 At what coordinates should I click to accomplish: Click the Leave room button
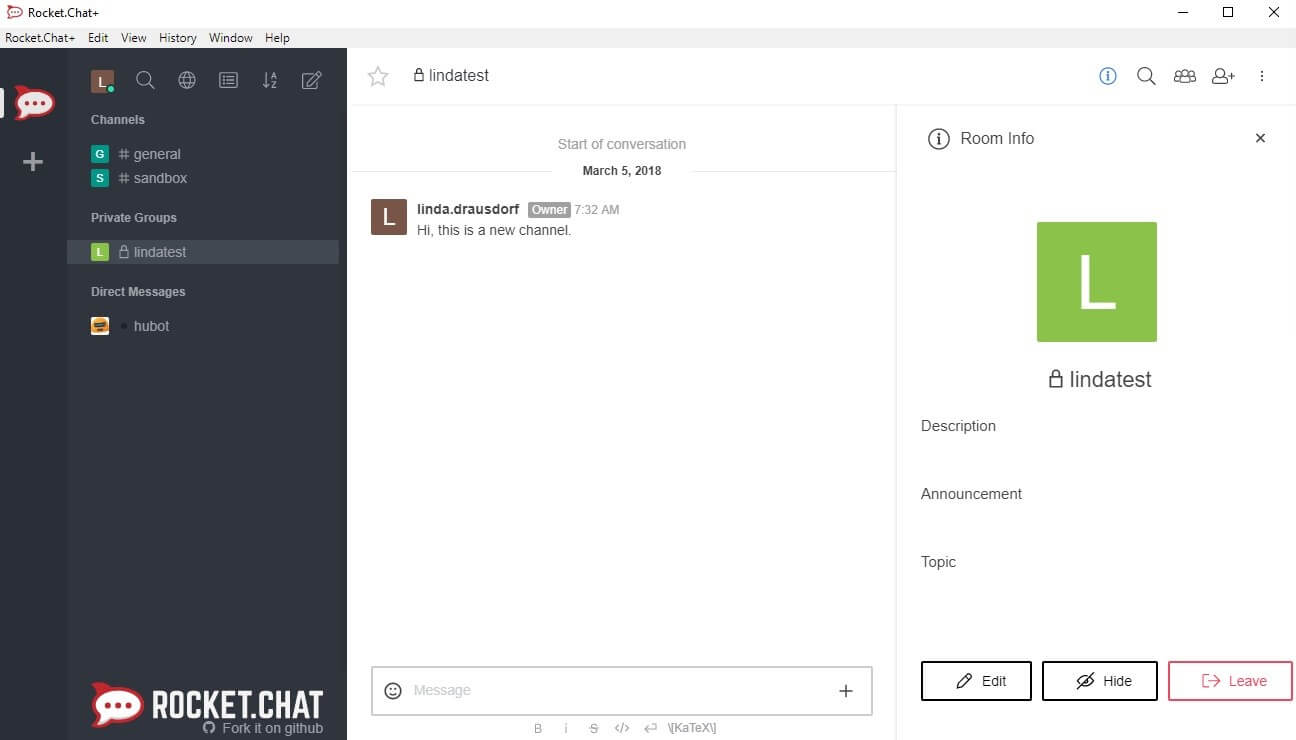coord(1230,681)
